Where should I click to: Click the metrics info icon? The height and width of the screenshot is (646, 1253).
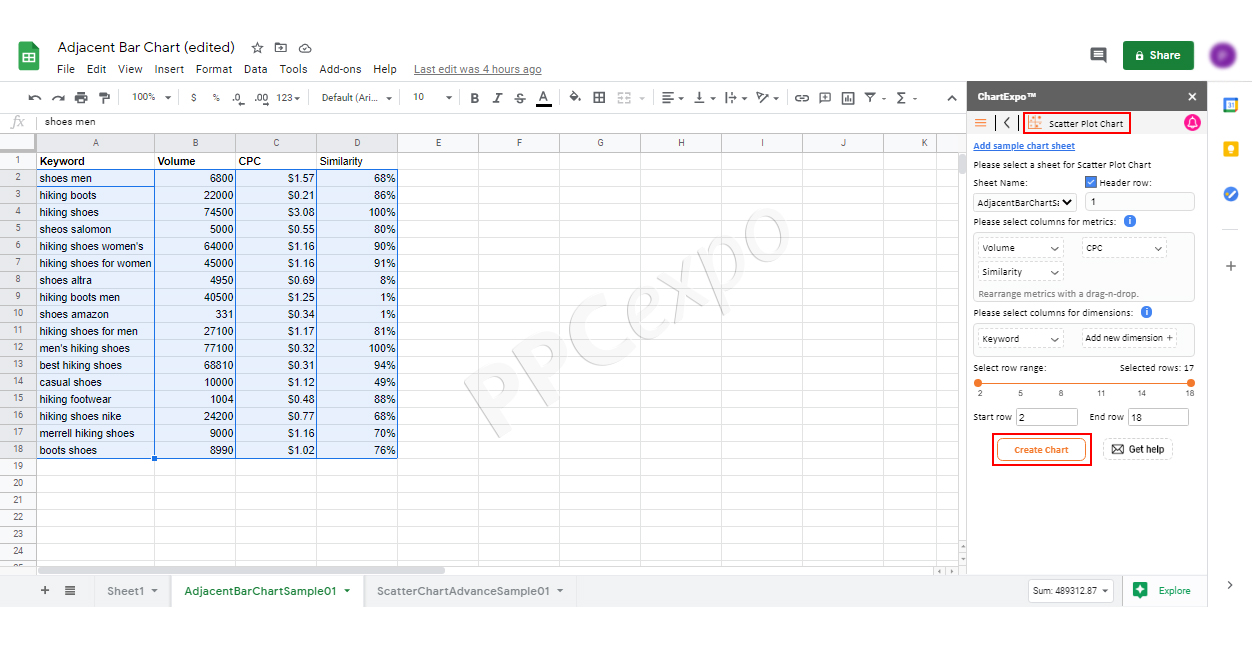tap(1130, 221)
